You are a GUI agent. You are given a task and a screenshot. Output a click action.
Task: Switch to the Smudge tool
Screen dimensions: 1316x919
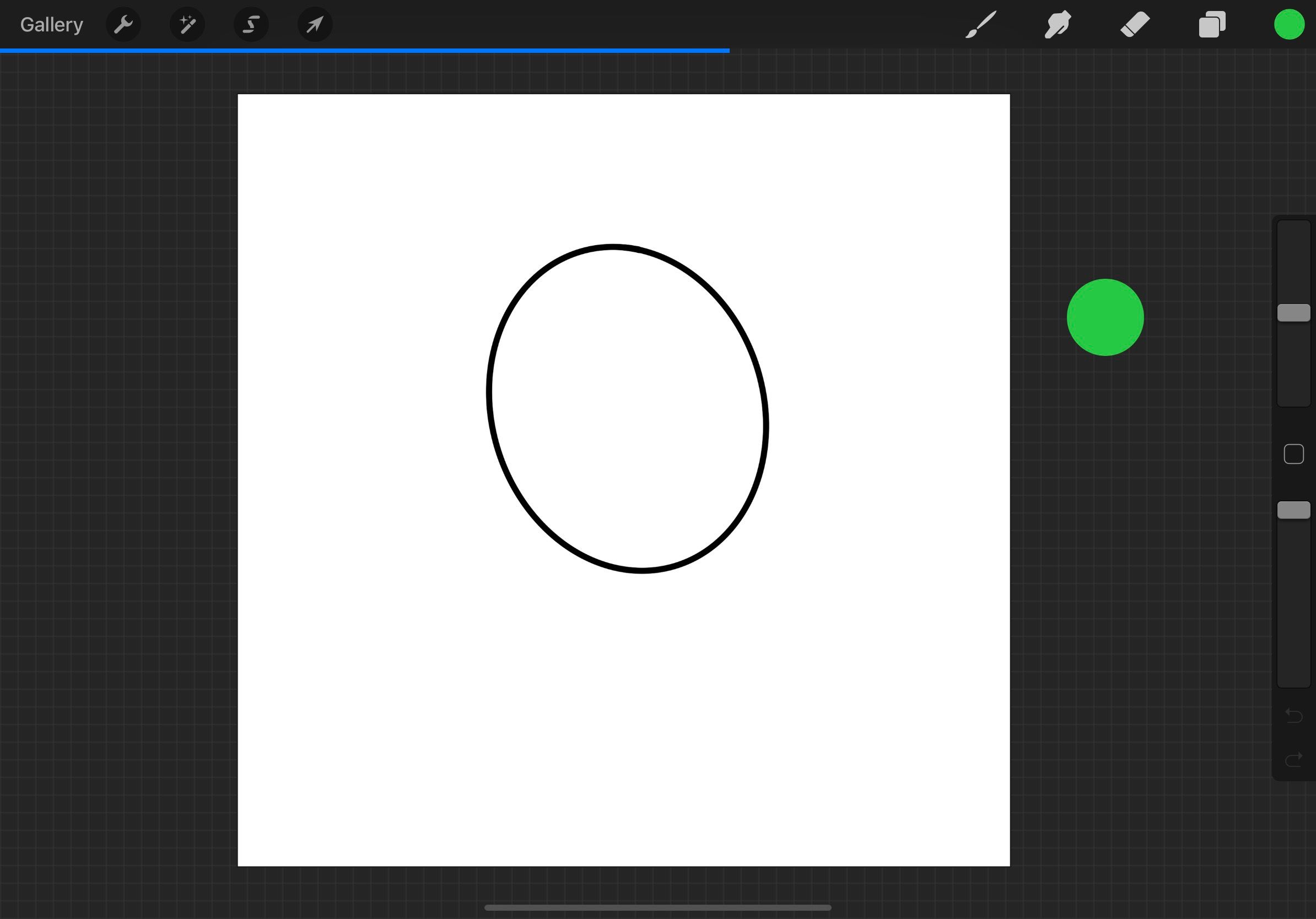1058,24
